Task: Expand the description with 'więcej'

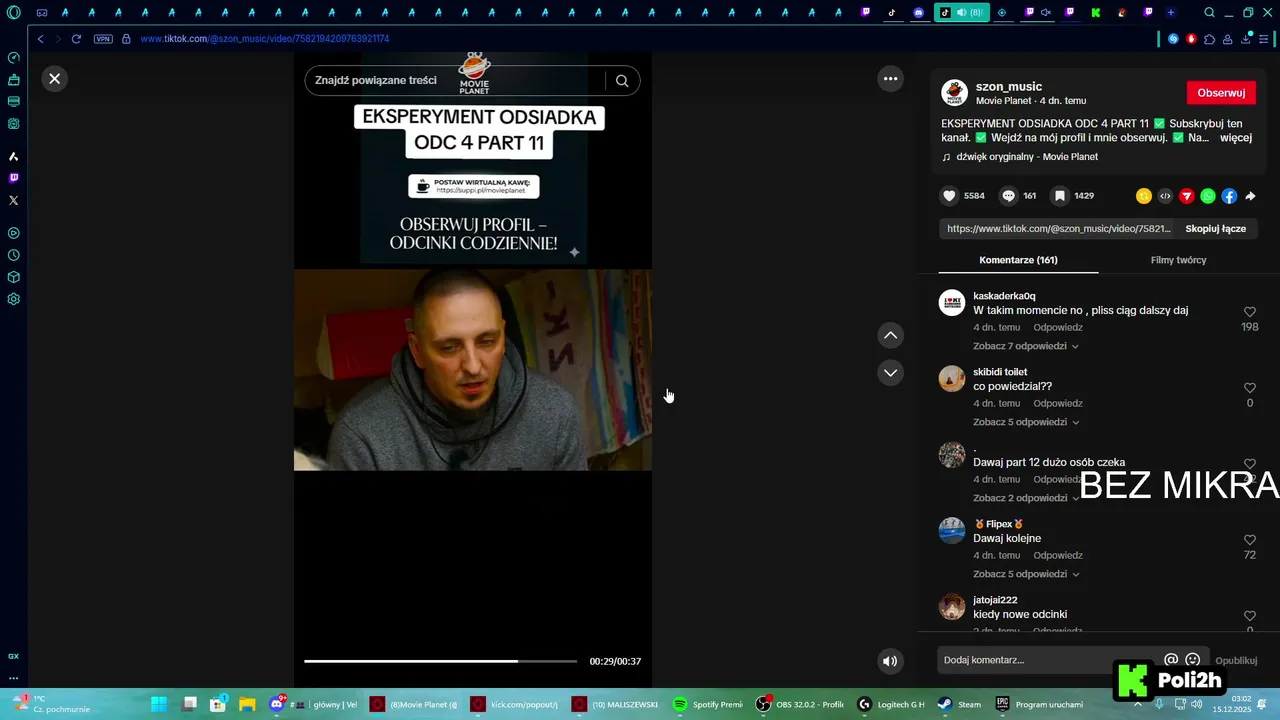Action: pyautogui.click(x=1236, y=138)
